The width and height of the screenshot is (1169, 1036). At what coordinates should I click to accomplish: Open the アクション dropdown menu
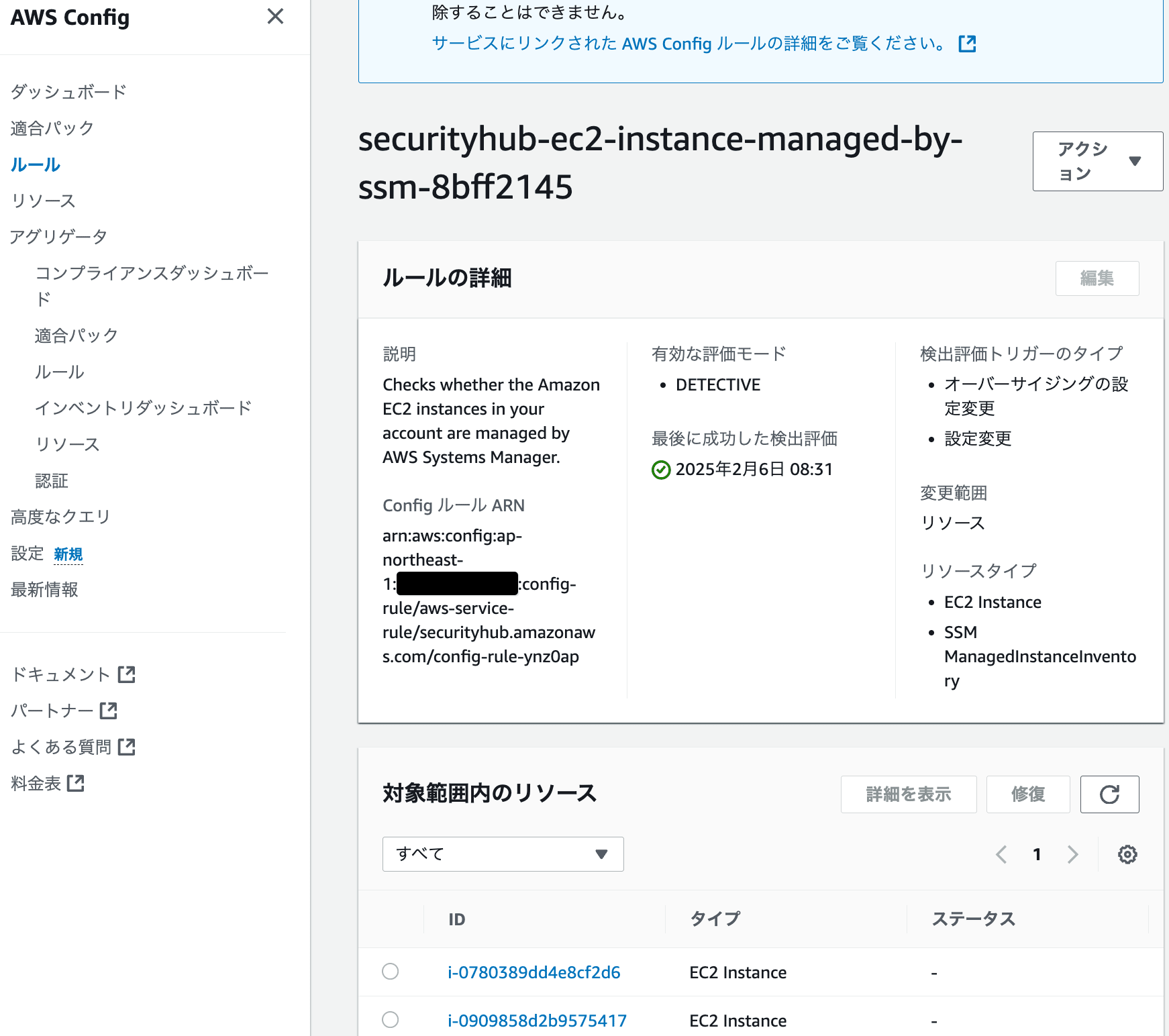pos(1097,161)
